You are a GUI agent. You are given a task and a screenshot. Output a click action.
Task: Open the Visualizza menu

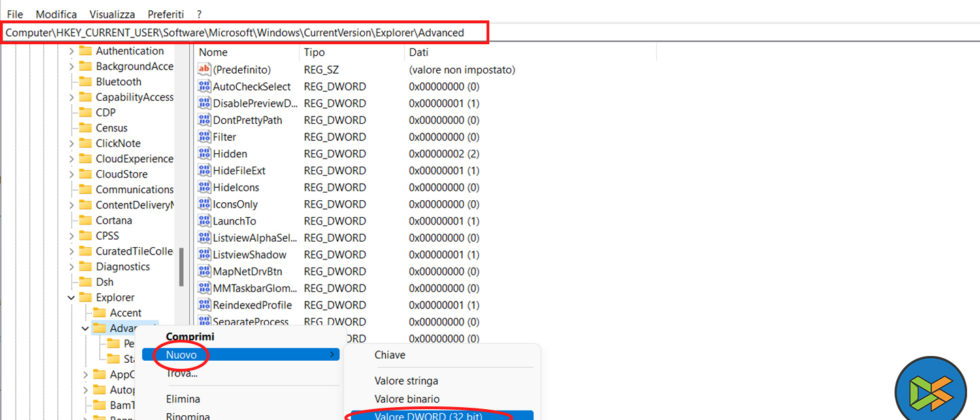pyautogui.click(x=112, y=14)
